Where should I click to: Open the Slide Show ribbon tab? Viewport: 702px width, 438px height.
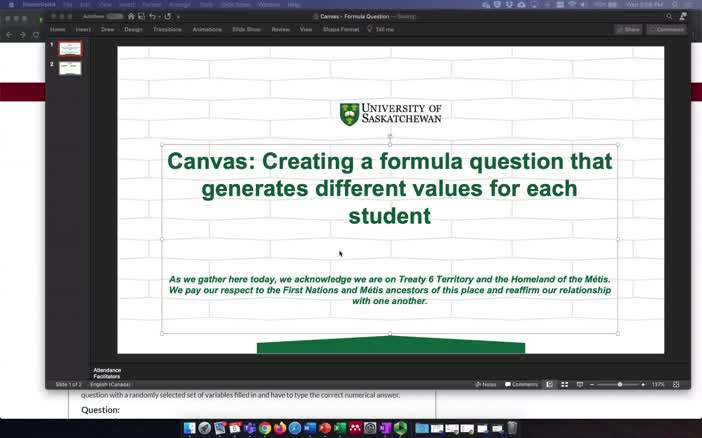[x=246, y=30]
